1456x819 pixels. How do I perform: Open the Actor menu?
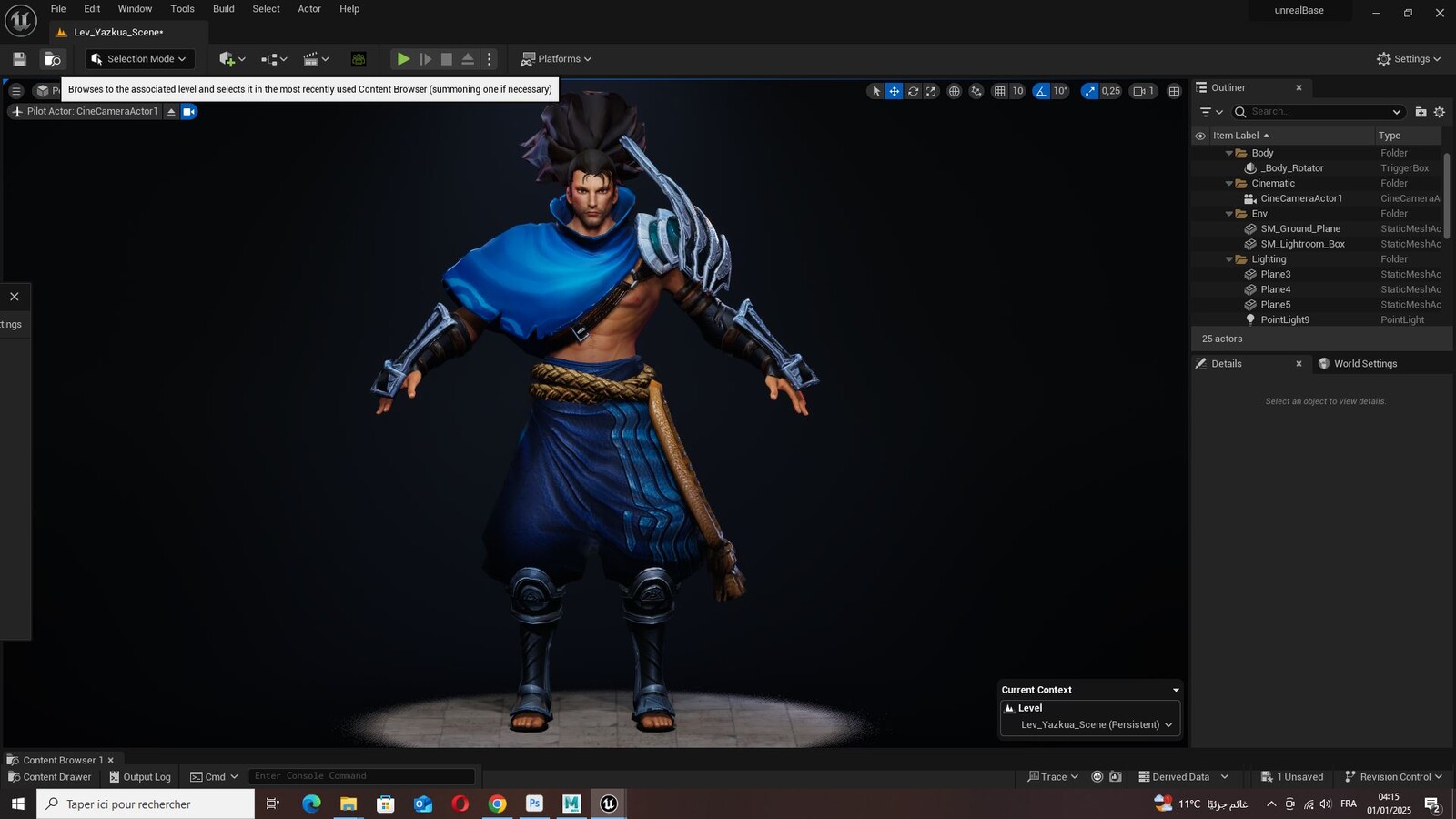click(309, 9)
